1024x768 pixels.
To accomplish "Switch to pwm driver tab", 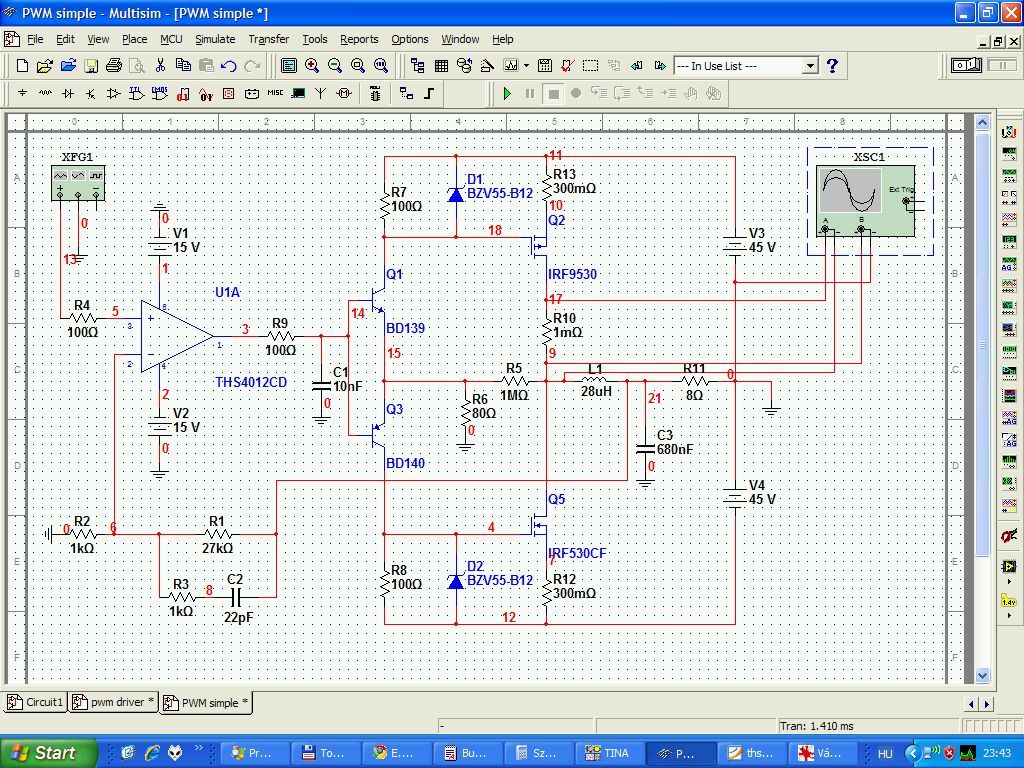I will point(114,702).
